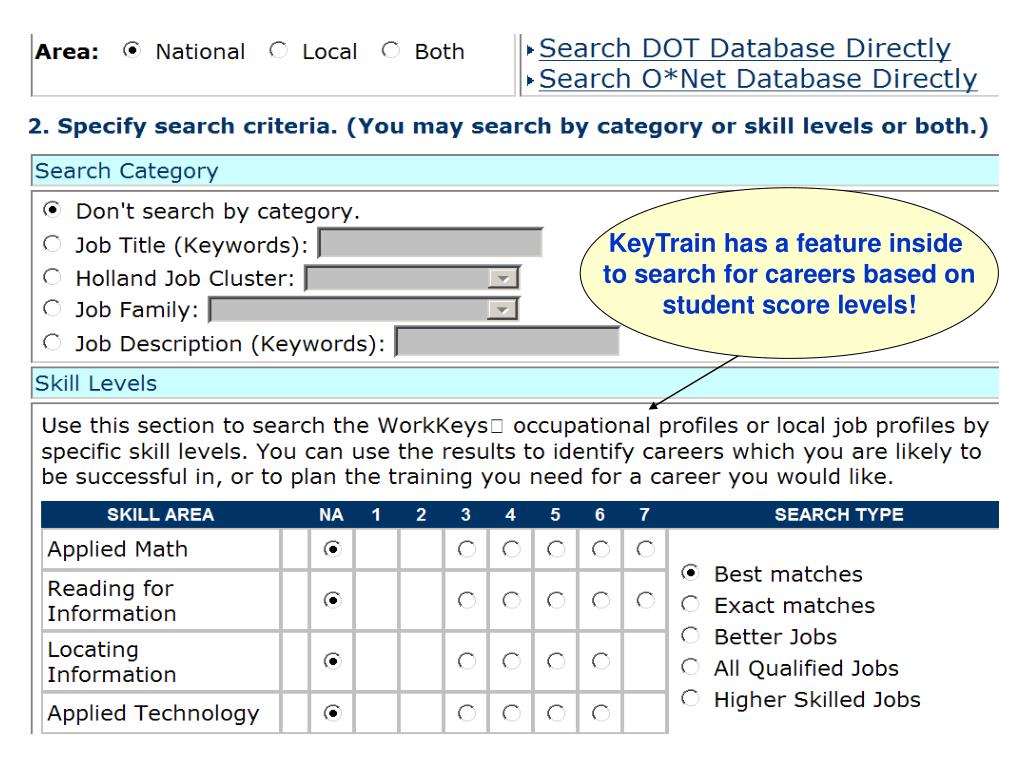
Task: Set Reading for Information level to 5
Action: (x=556, y=600)
